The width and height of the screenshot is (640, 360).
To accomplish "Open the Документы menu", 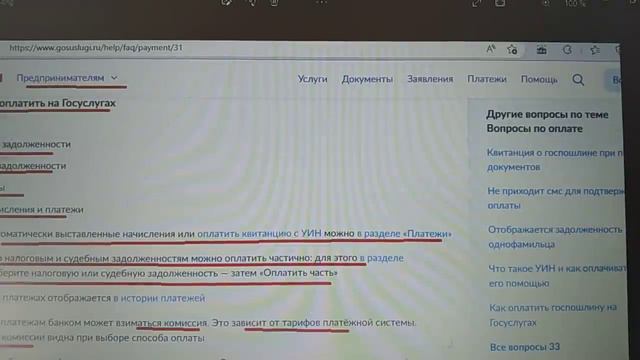I will pos(367,79).
